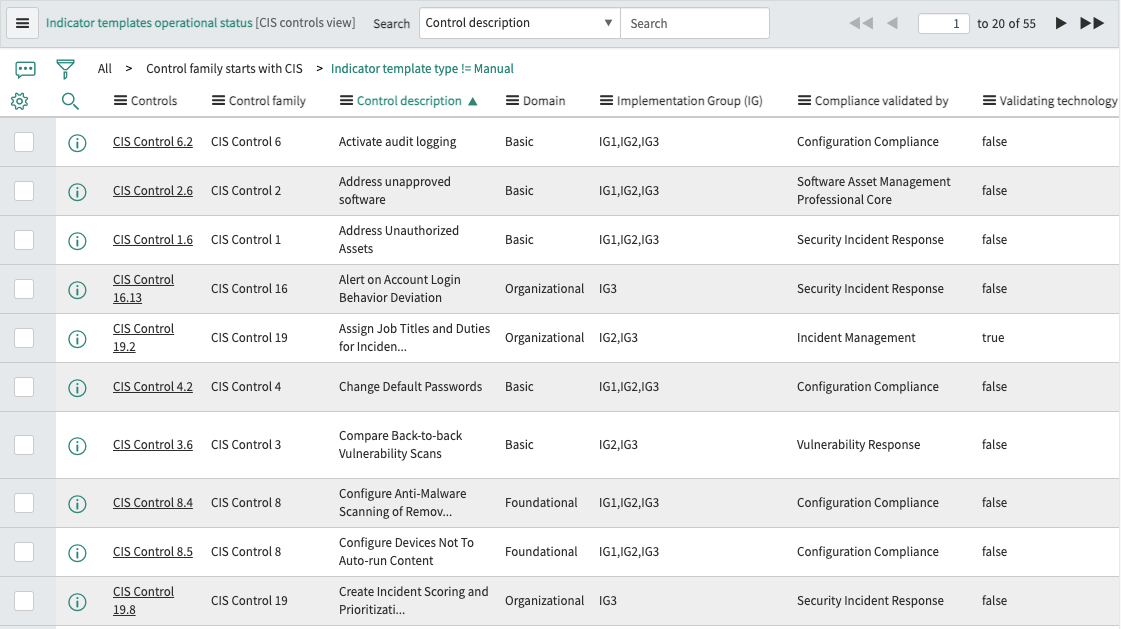This screenshot has width=1121, height=629.
Task: Click 'Incident Management' cell
Action: click(x=856, y=337)
